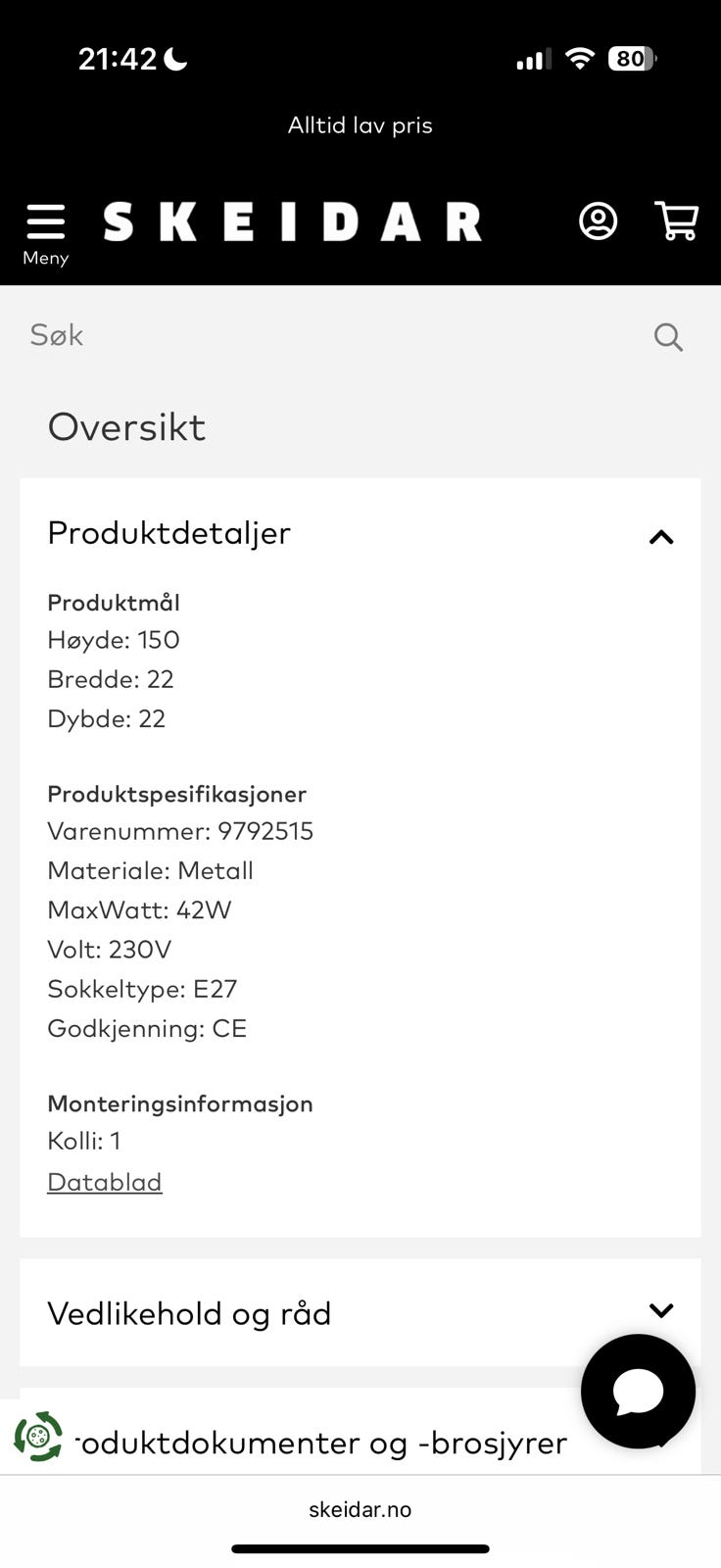Tap the skeidar.no address bar

(360, 1509)
